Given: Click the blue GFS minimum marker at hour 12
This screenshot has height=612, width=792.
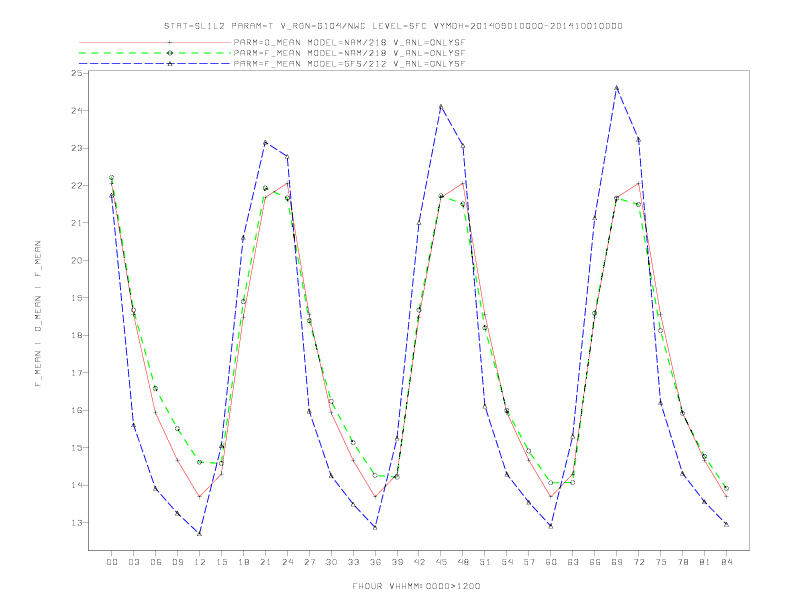Looking at the screenshot, I should coord(200,534).
